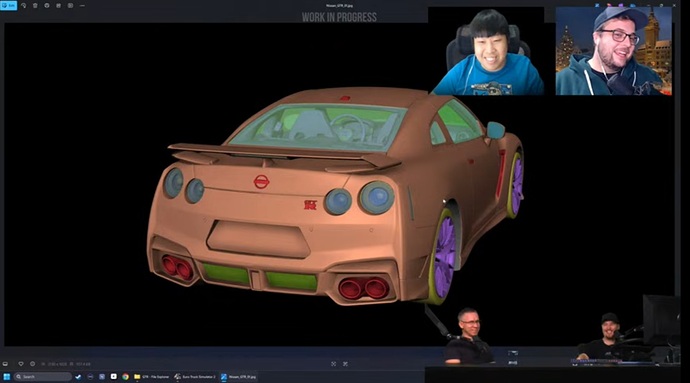Click the rotate image icon
Image resolution: width=690 pixels, height=383 pixels.
tap(23, 6)
